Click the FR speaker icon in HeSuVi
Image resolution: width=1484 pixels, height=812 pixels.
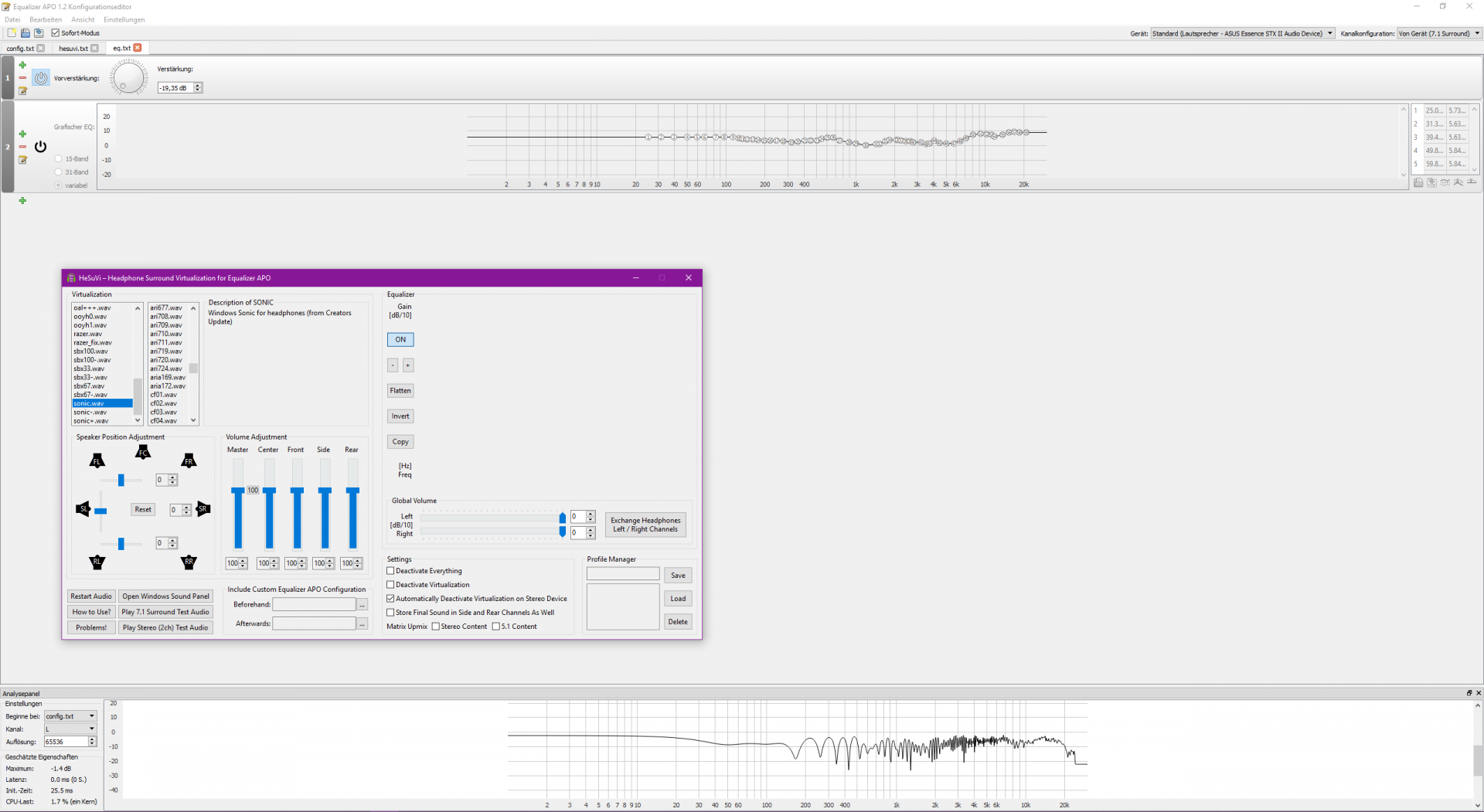(x=189, y=461)
